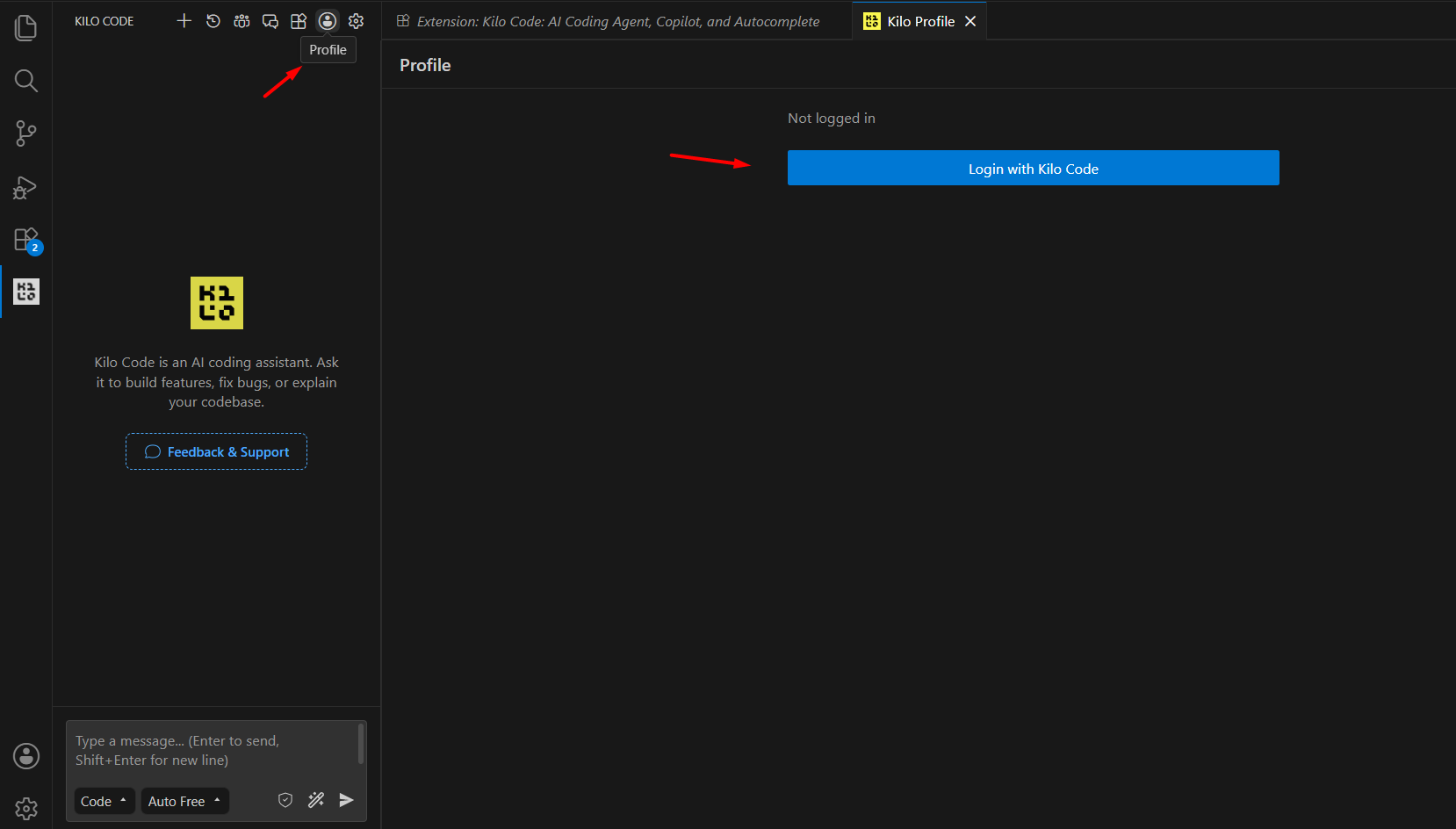The width and height of the screenshot is (1456, 829).
Task: Open the Auto Free model dropdown
Action: pyautogui.click(x=184, y=801)
